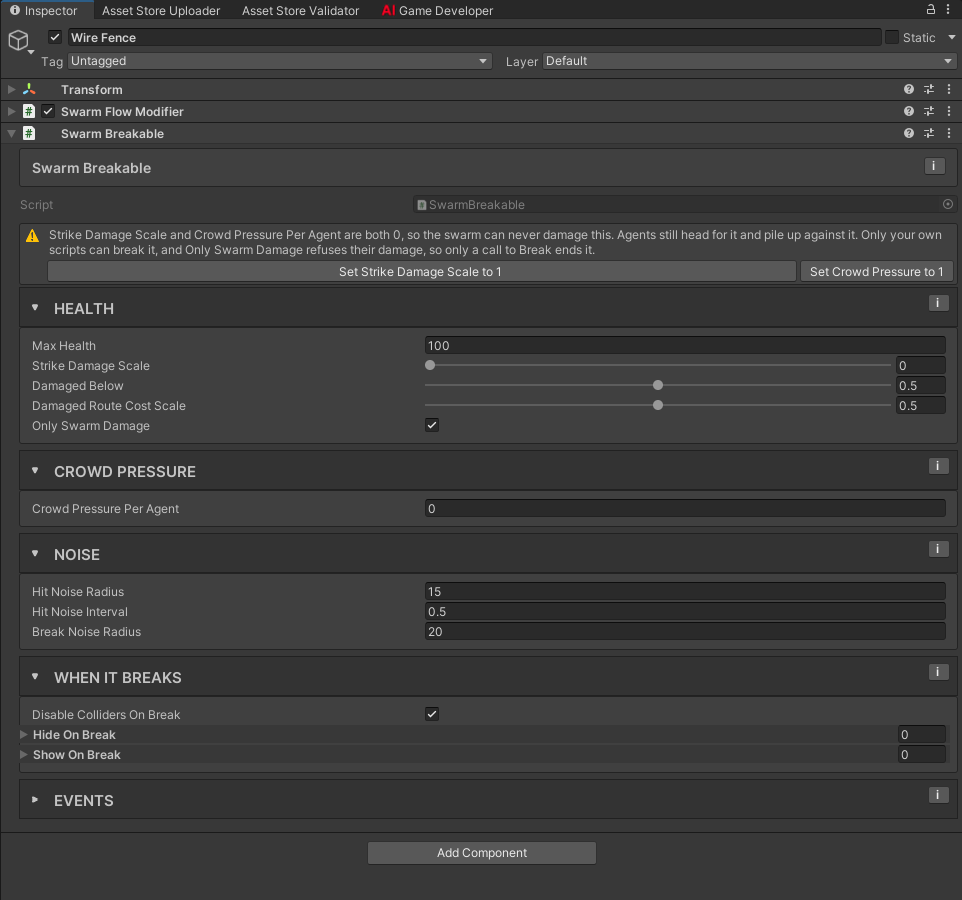The width and height of the screenshot is (962, 900).
Task: Click the Add Component button
Action: click(x=482, y=853)
